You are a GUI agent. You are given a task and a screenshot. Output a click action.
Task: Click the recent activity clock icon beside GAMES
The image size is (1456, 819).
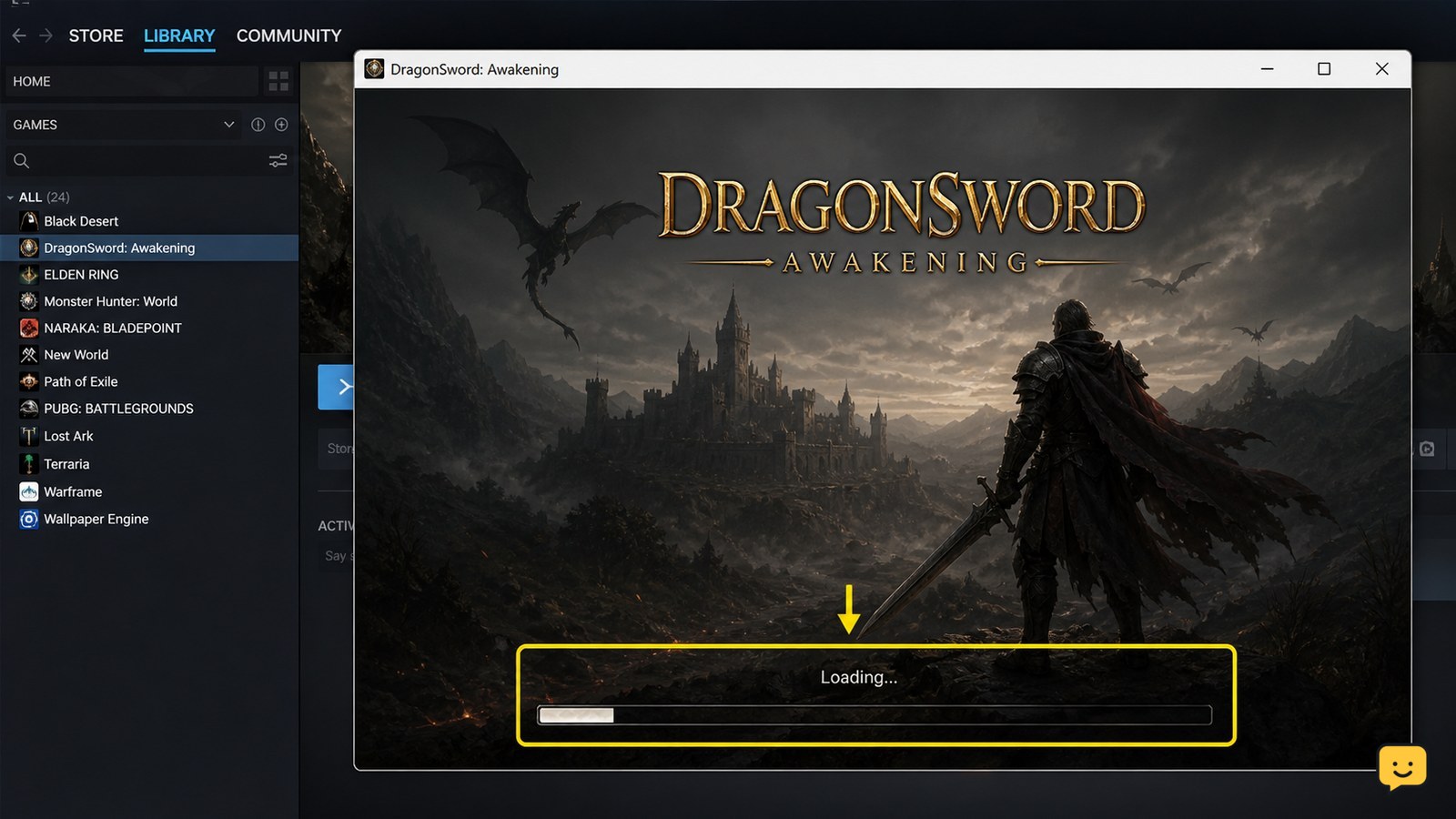coord(258,125)
